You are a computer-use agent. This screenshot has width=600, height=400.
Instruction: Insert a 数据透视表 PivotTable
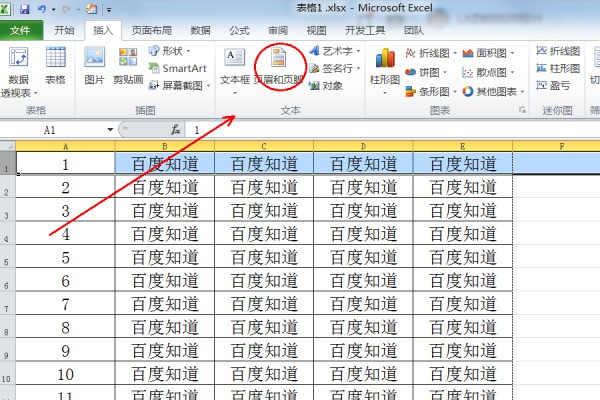pyautogui.click(x=18, y=72)
